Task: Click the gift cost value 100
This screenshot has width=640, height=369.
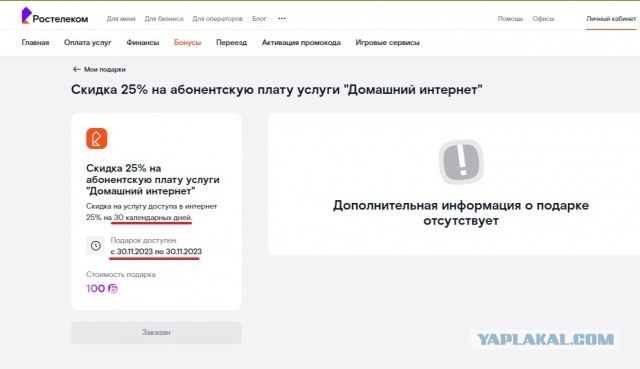Action: [96, 289]
